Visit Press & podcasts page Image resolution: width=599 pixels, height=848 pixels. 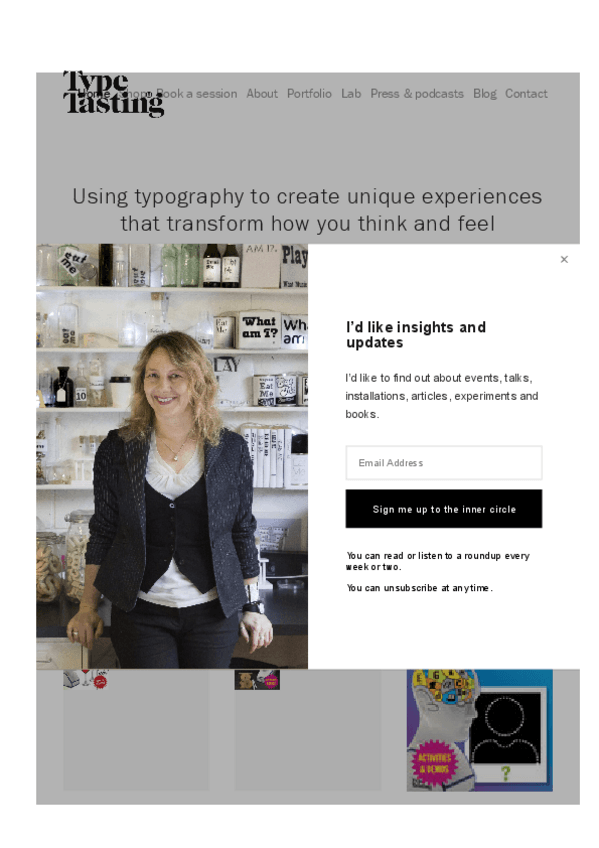(x=417, y=94)
